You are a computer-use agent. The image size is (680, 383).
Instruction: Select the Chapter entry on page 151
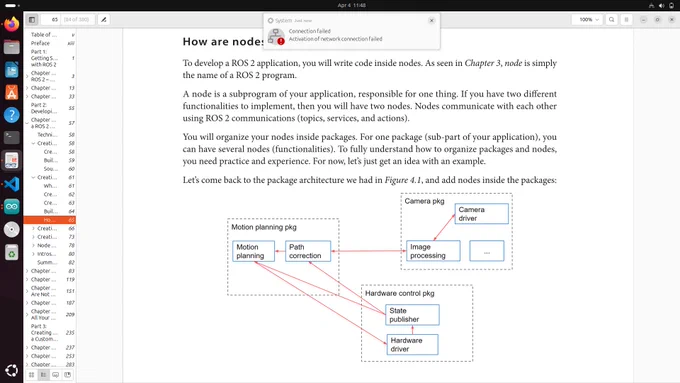pyautogui.click(x=50, y=291)
